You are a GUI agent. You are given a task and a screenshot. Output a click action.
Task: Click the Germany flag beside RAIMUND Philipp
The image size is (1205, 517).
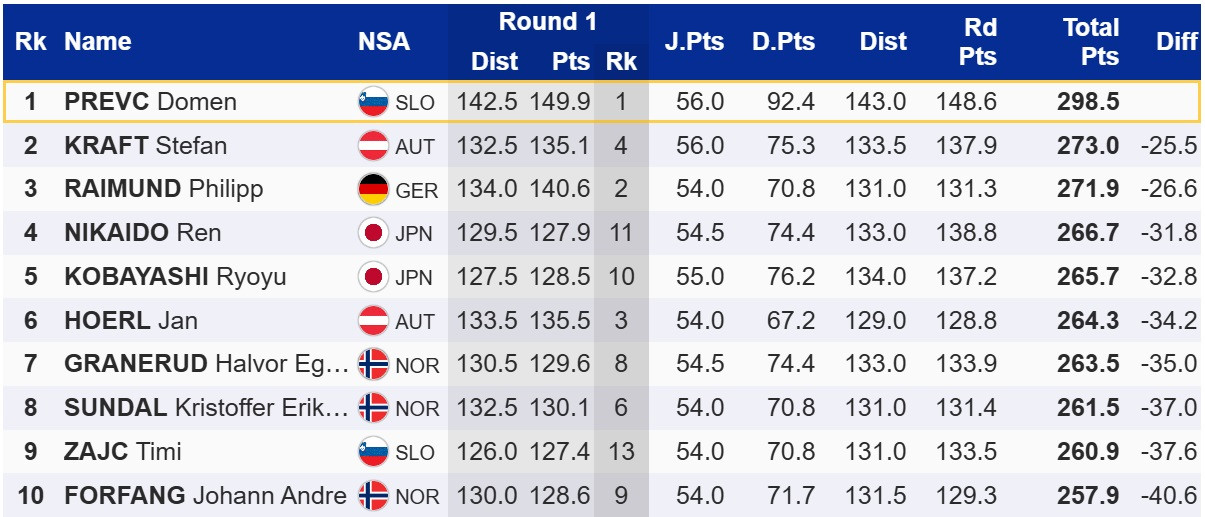[x=373, y=189]
